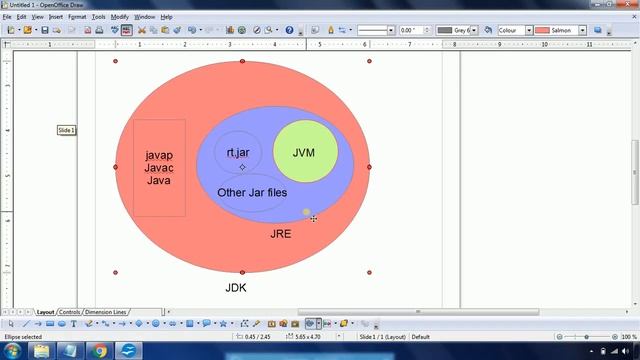Select the Line drawing tool
The height and width of the screenshot is (360, 640).
(x=26, y=324)
